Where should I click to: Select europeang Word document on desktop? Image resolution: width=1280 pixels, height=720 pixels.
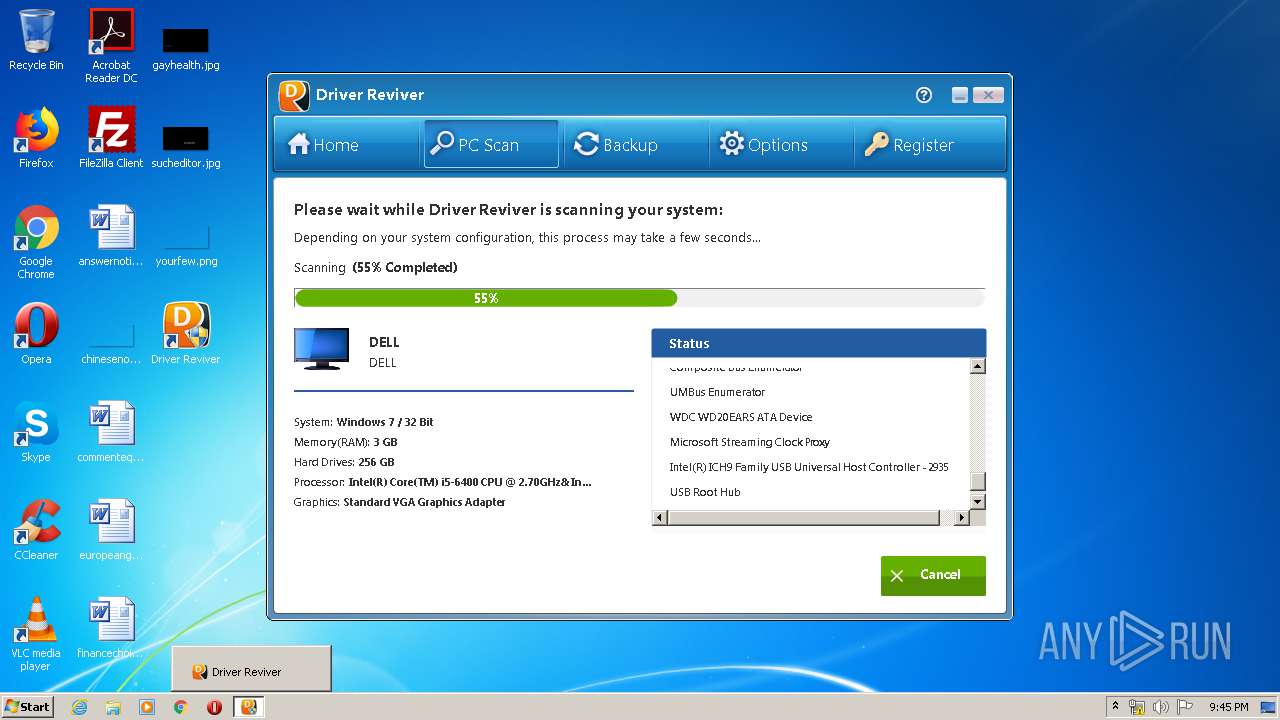click(111, 529)
